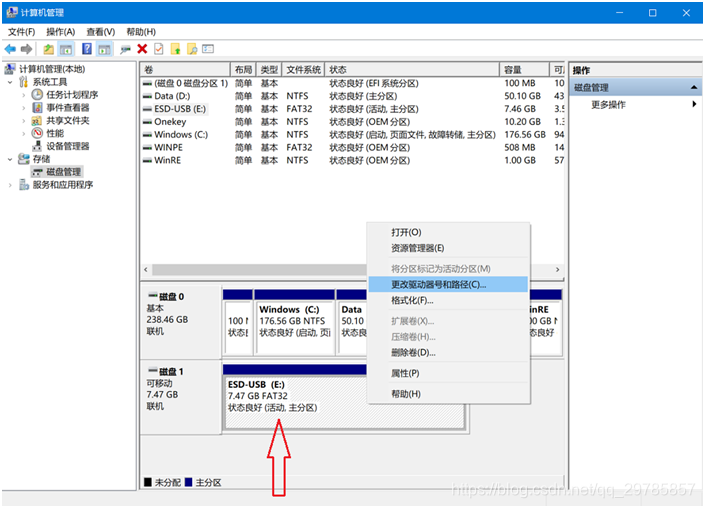Image resolution: width=705 pixels, height=508 pixels.
Task: Select the Windows (C:) volume row
Action: pos(352,134)
